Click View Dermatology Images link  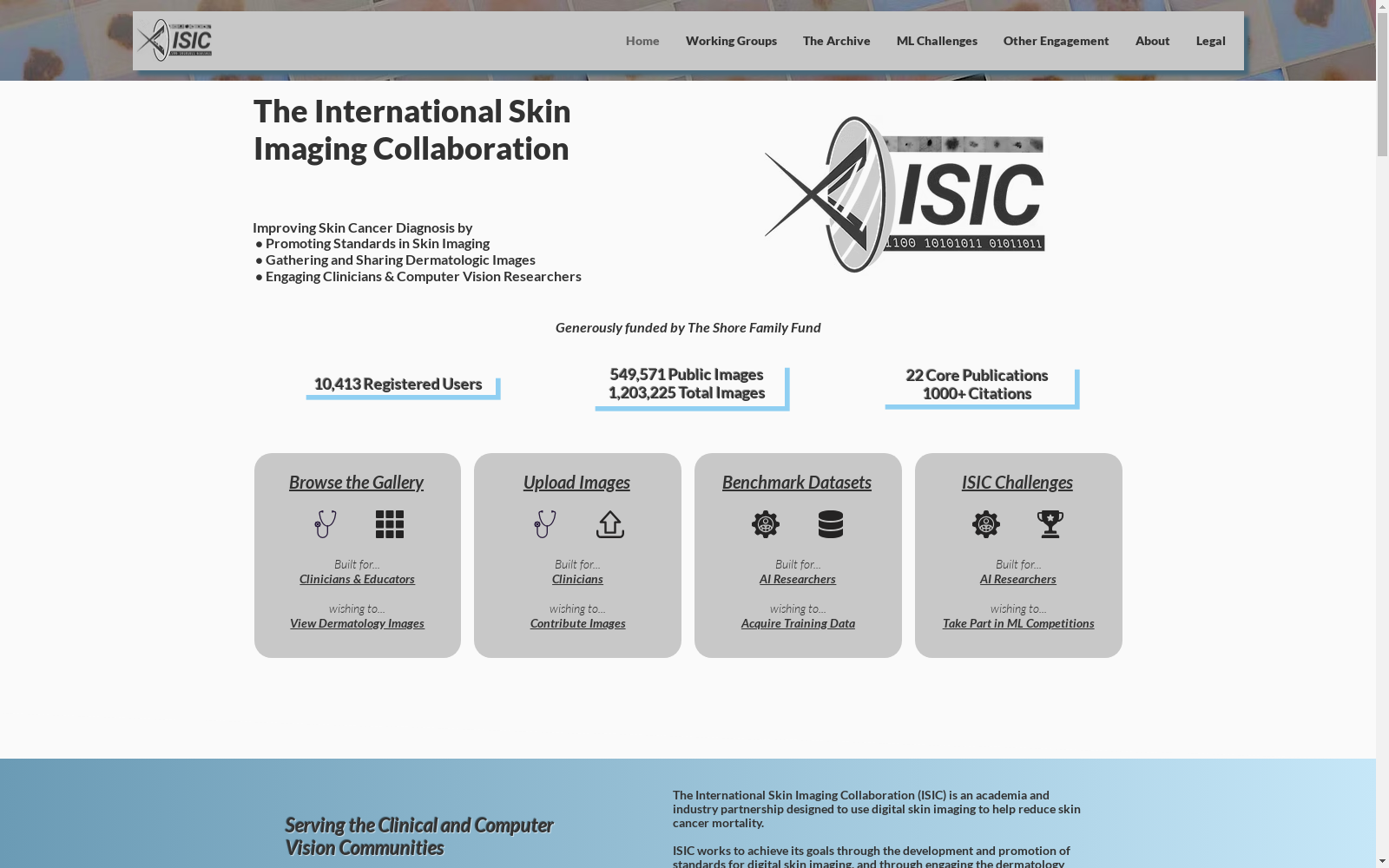(x=357, y=623)
